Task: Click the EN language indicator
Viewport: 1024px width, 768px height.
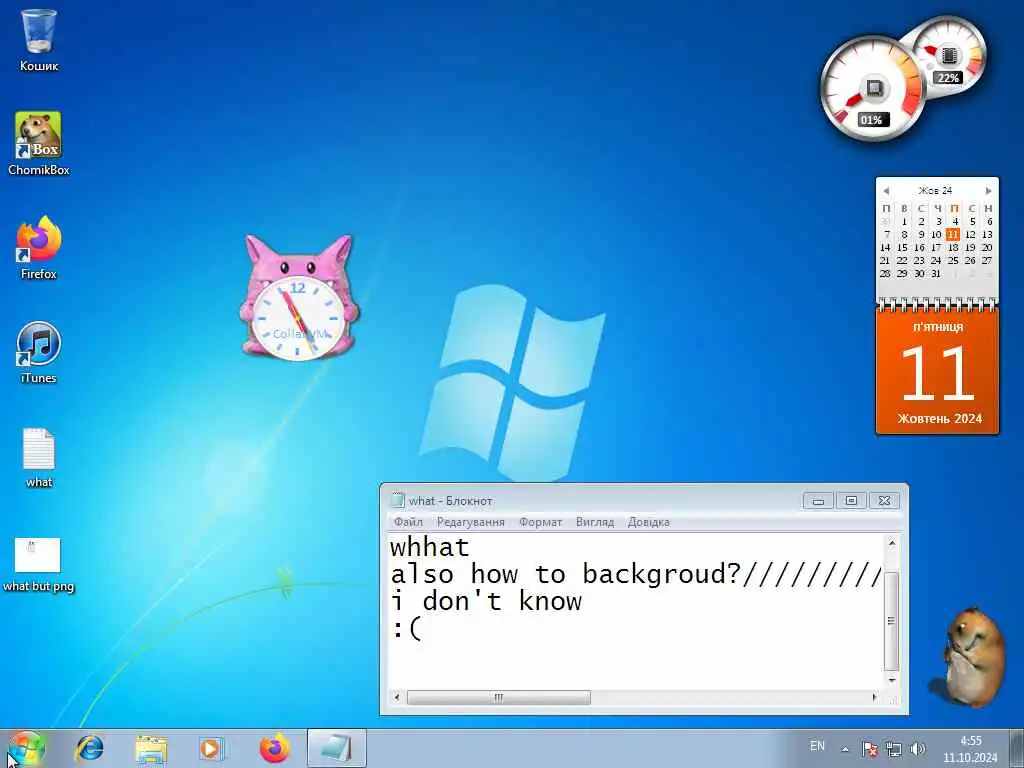Action: (x=817, y=746)
